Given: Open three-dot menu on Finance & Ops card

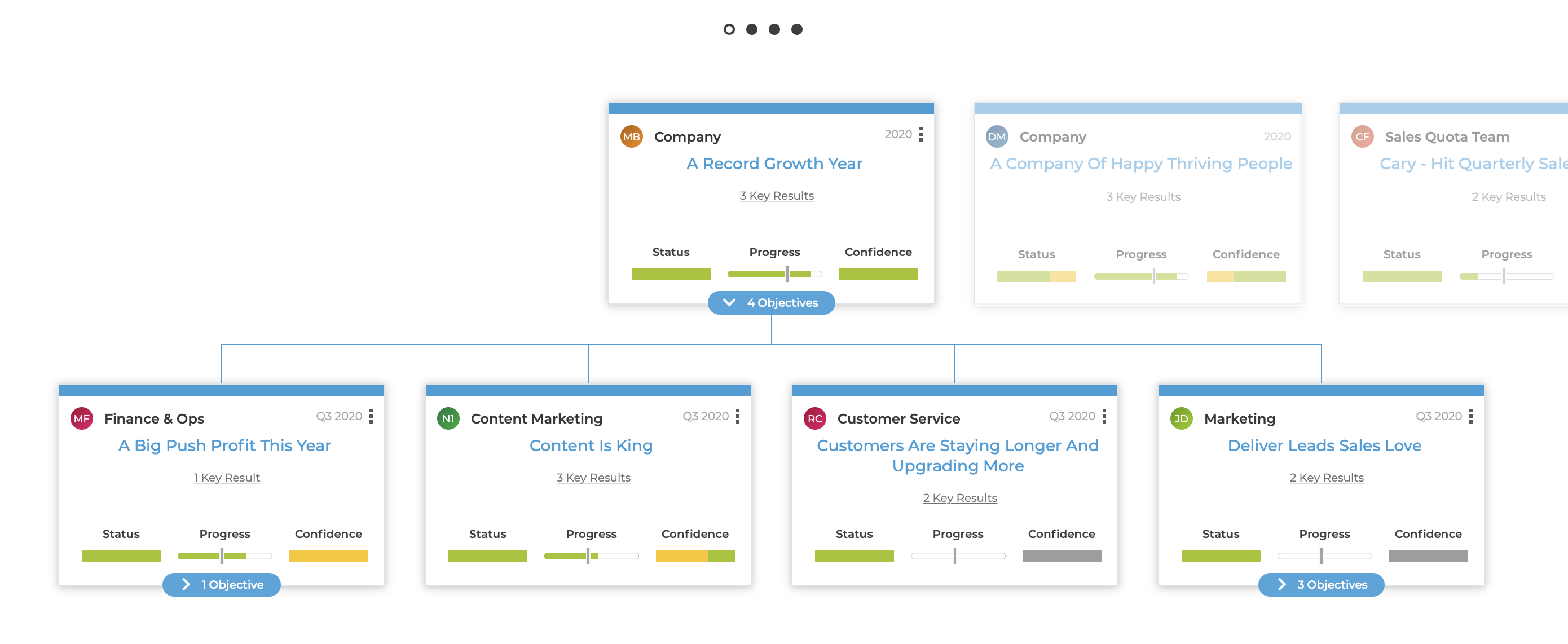Looking at the screenshot, I should [371, 416].
